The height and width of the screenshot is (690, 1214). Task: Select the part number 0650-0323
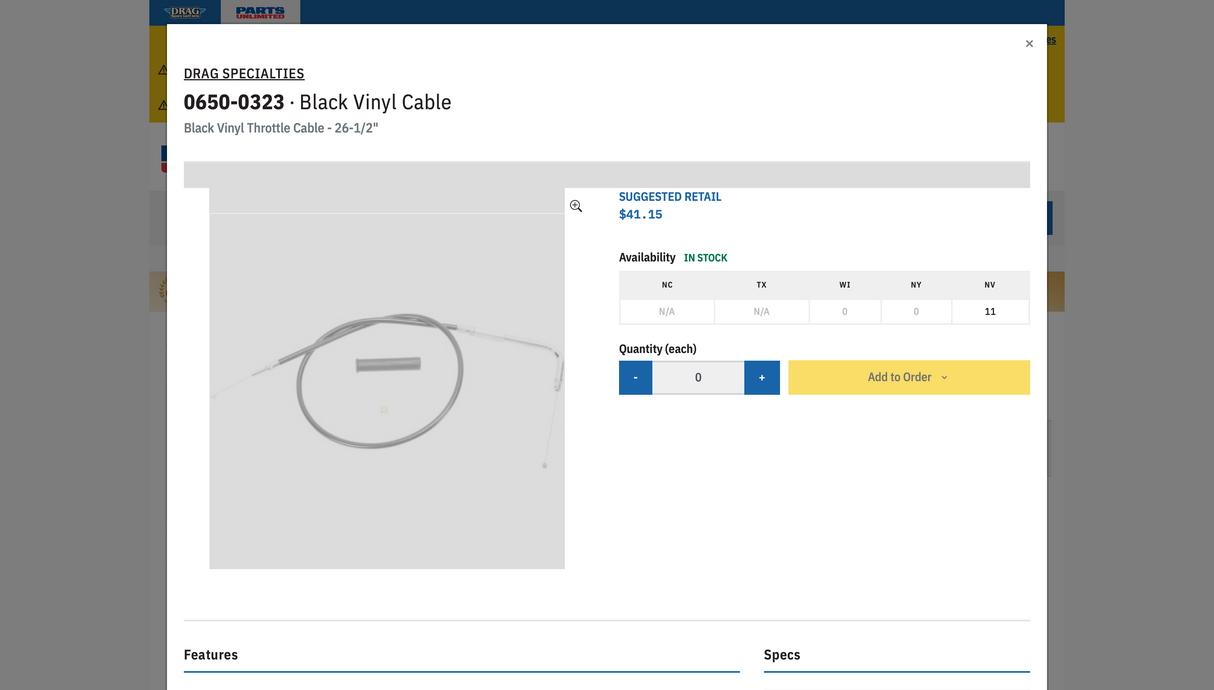tap(234, 102)
